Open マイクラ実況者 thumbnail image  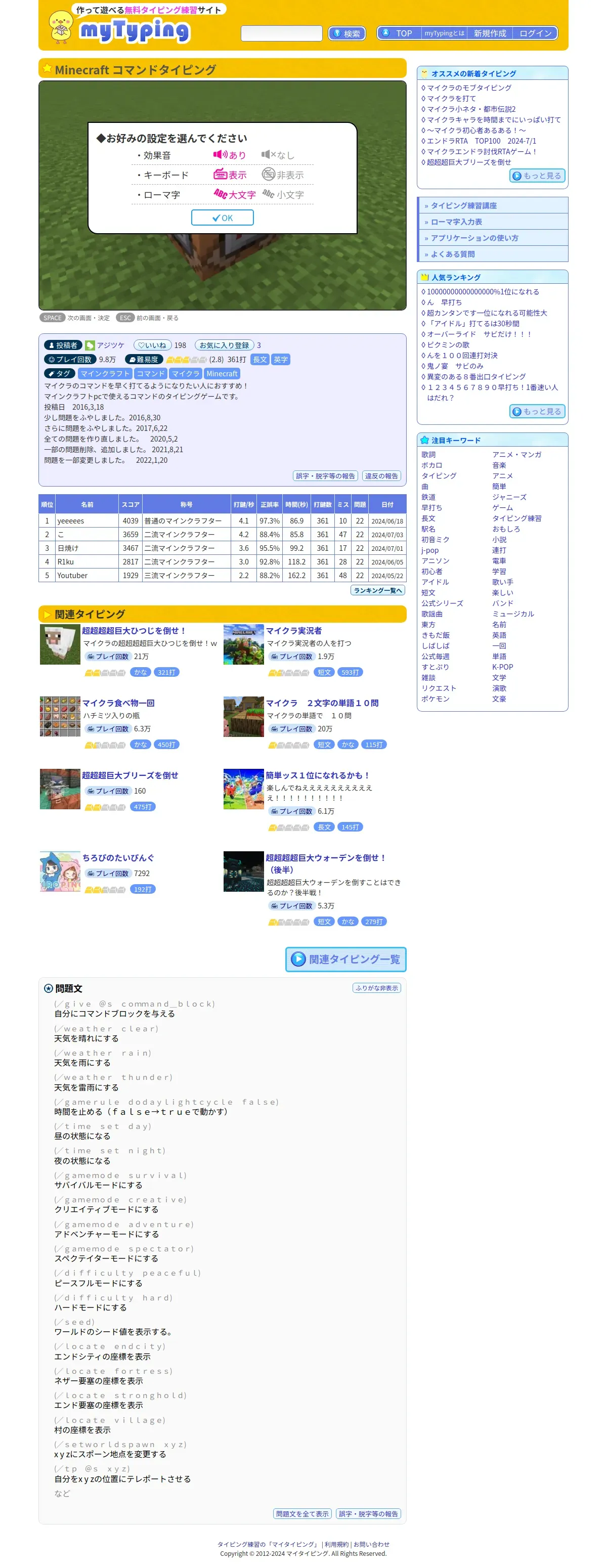[243, 644]
